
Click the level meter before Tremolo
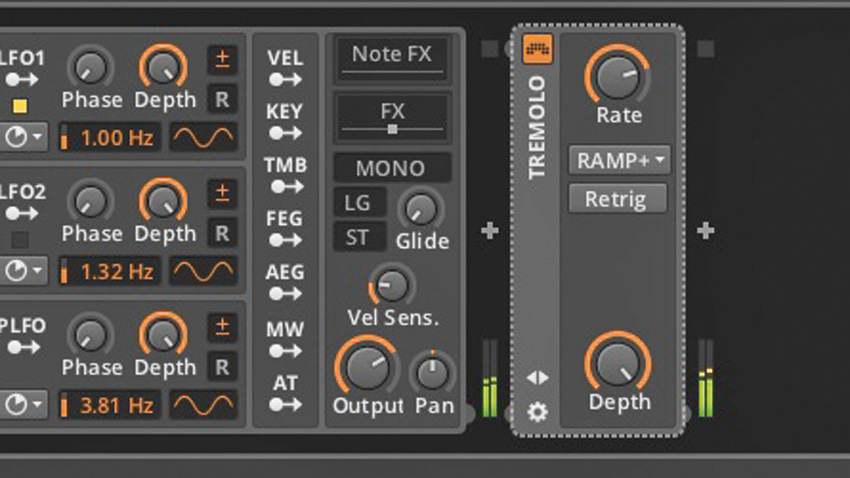click(490, 378)
